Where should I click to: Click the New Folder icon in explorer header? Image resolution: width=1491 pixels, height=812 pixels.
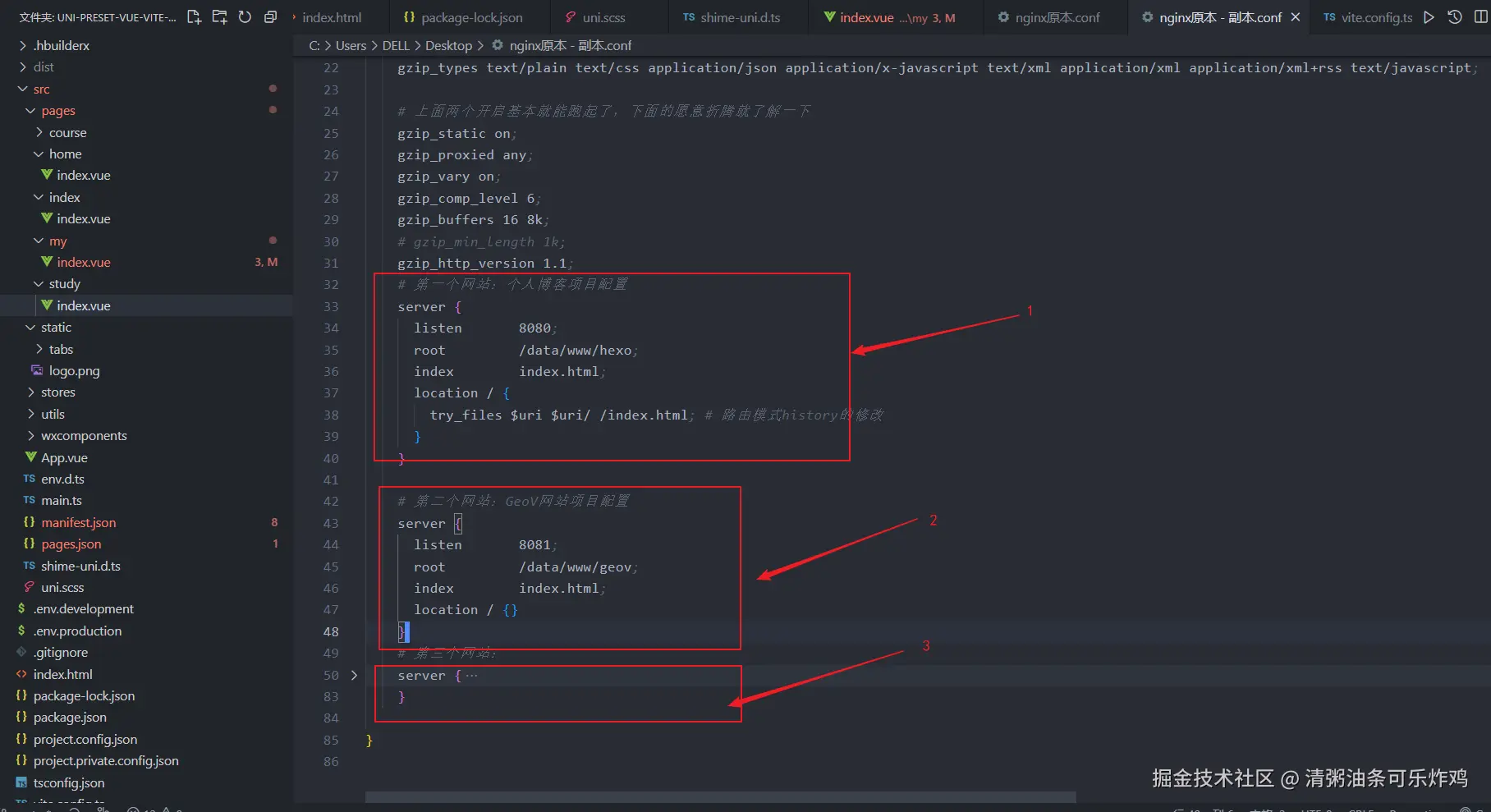pos(219,17)
